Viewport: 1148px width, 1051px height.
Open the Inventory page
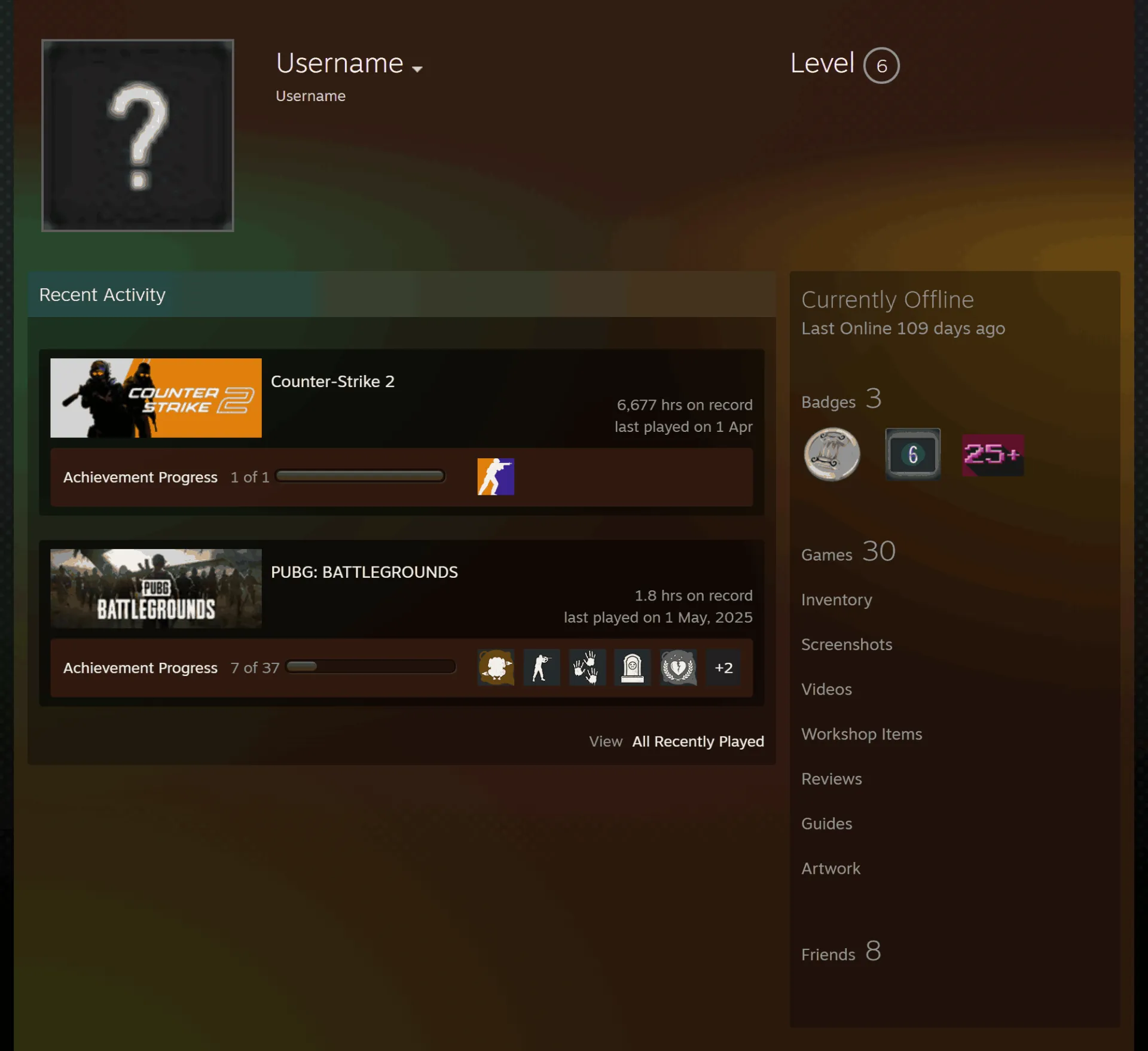(x=836, y=599)
